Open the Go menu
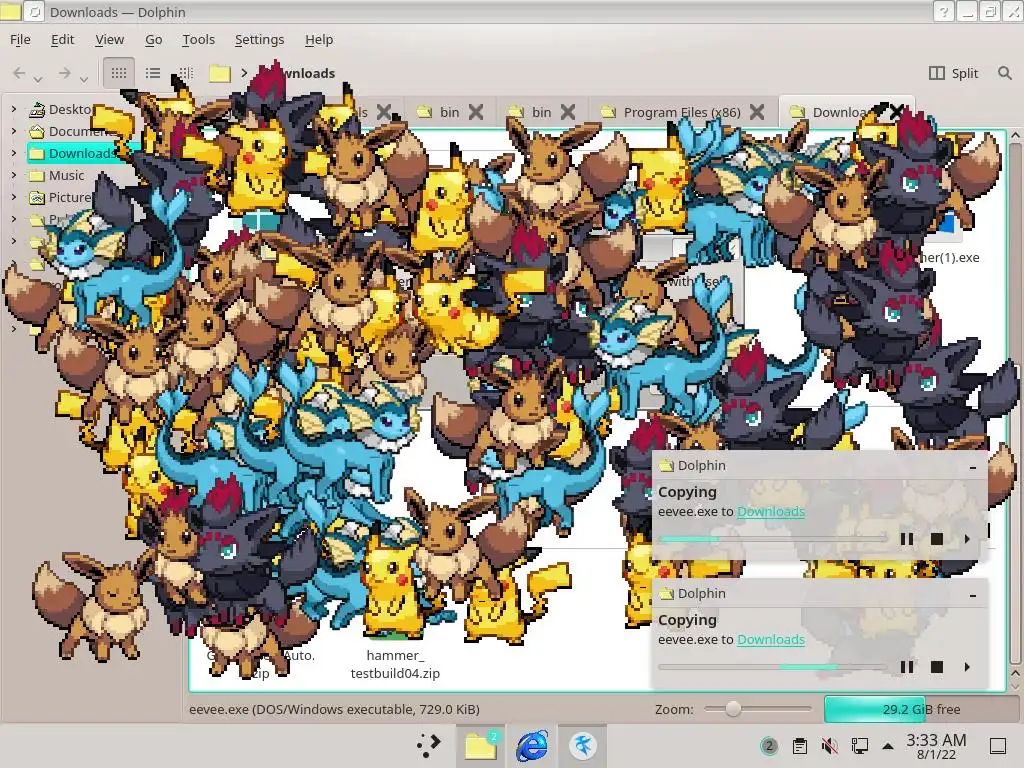This screenshot has height=768, width=1024. (153, 39)
